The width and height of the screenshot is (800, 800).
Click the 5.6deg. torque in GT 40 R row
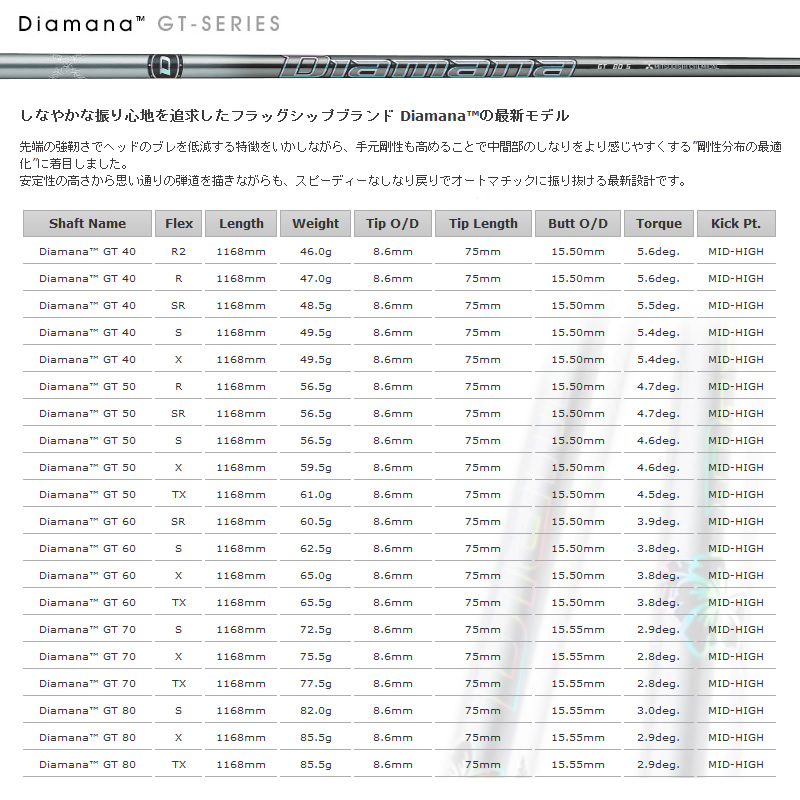(x=659, y=279)
